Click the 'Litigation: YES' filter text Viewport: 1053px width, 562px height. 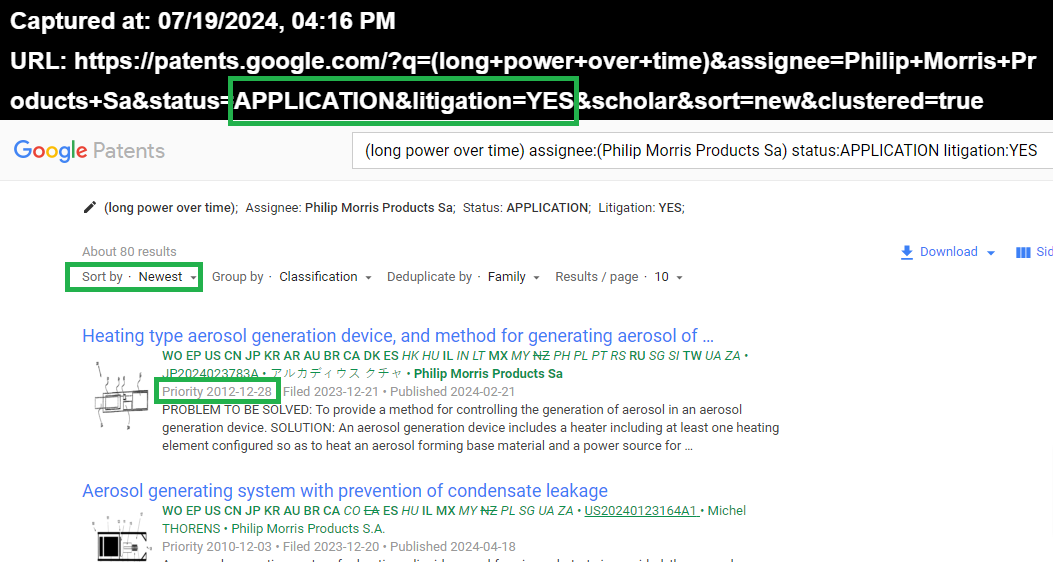[x=641, y=208]
